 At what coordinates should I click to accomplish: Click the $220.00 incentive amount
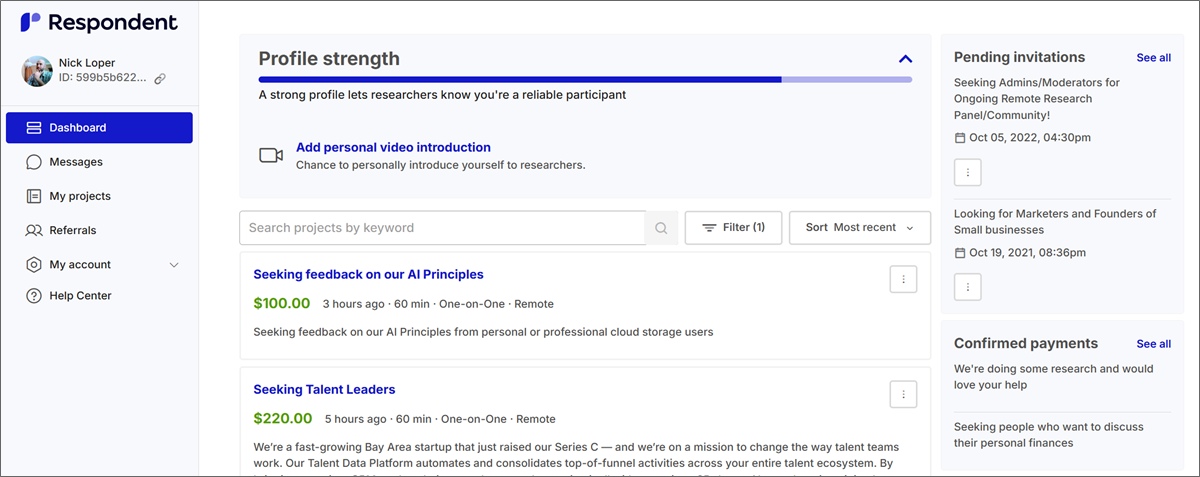point(283,418)
